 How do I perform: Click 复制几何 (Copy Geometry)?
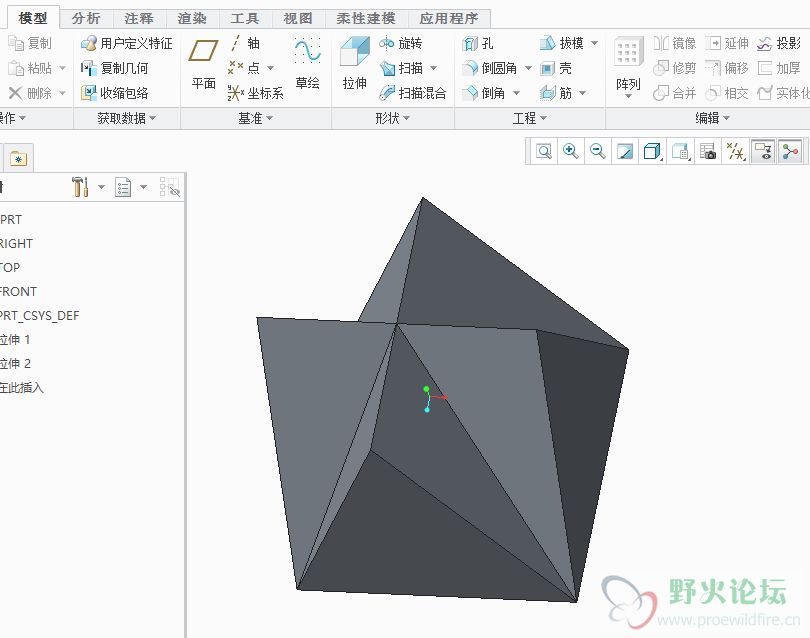(x=115, y=68)
